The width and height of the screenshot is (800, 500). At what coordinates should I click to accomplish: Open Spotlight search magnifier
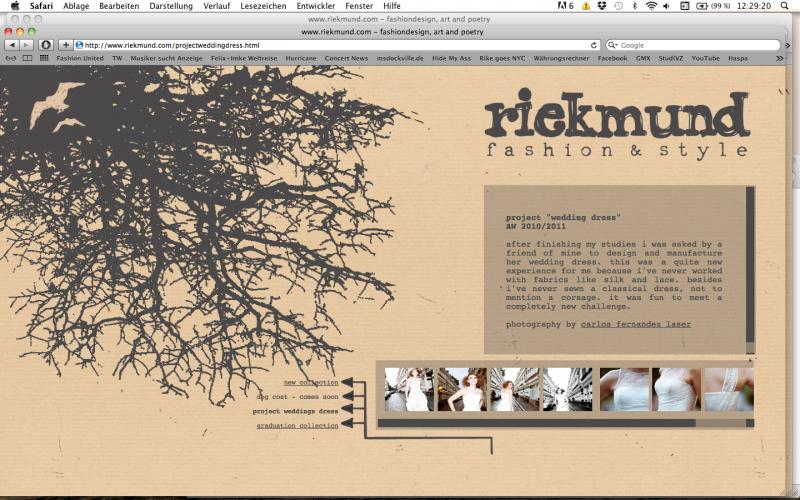click(x=784, y=6)
